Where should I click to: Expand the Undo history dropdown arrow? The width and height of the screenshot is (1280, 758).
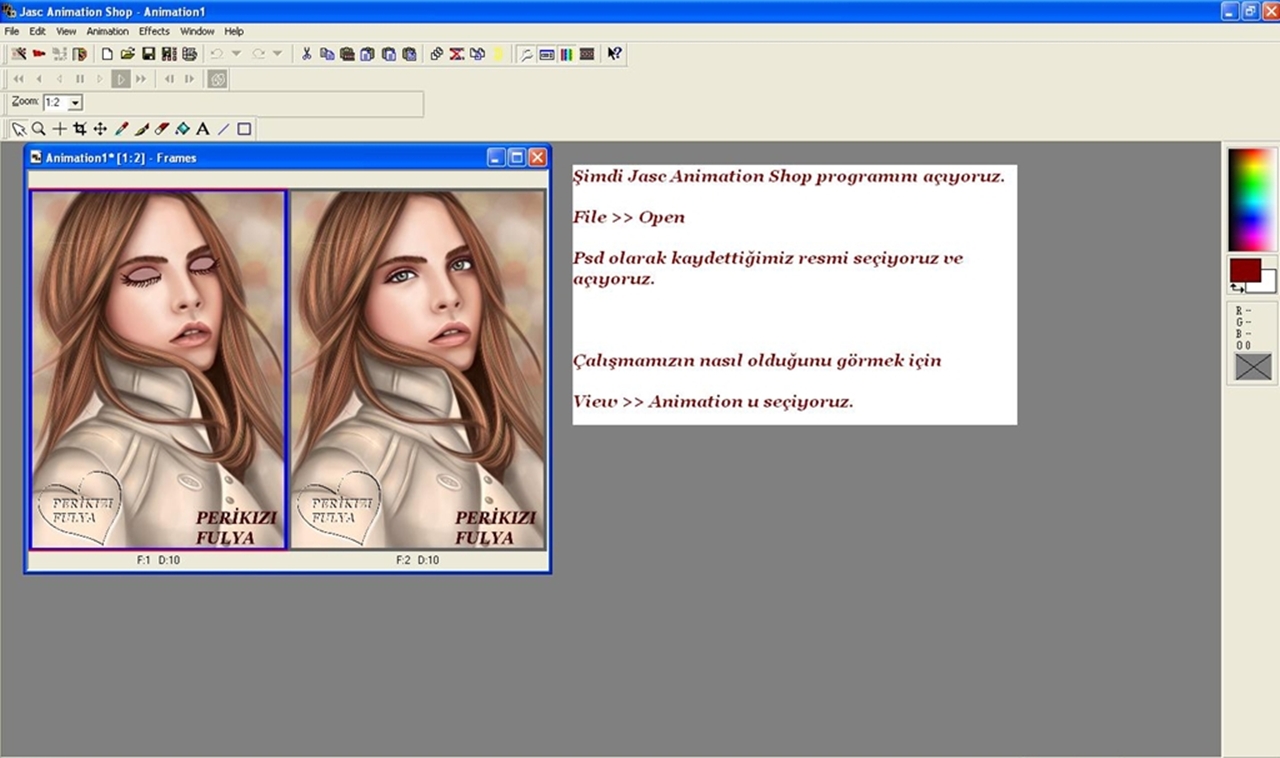click(236, 54)
